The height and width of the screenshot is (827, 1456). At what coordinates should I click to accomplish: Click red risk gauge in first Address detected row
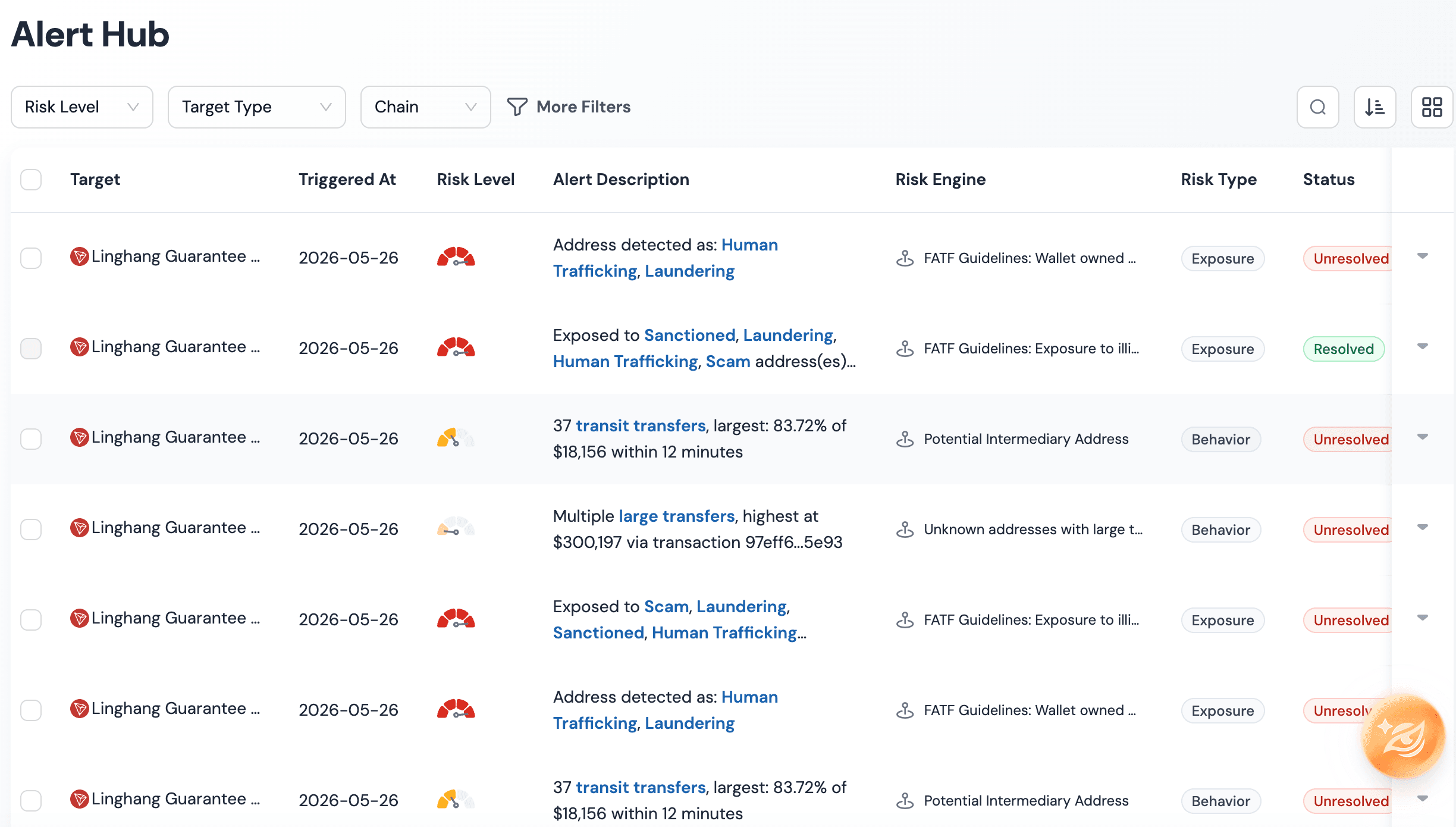(456, 256)
